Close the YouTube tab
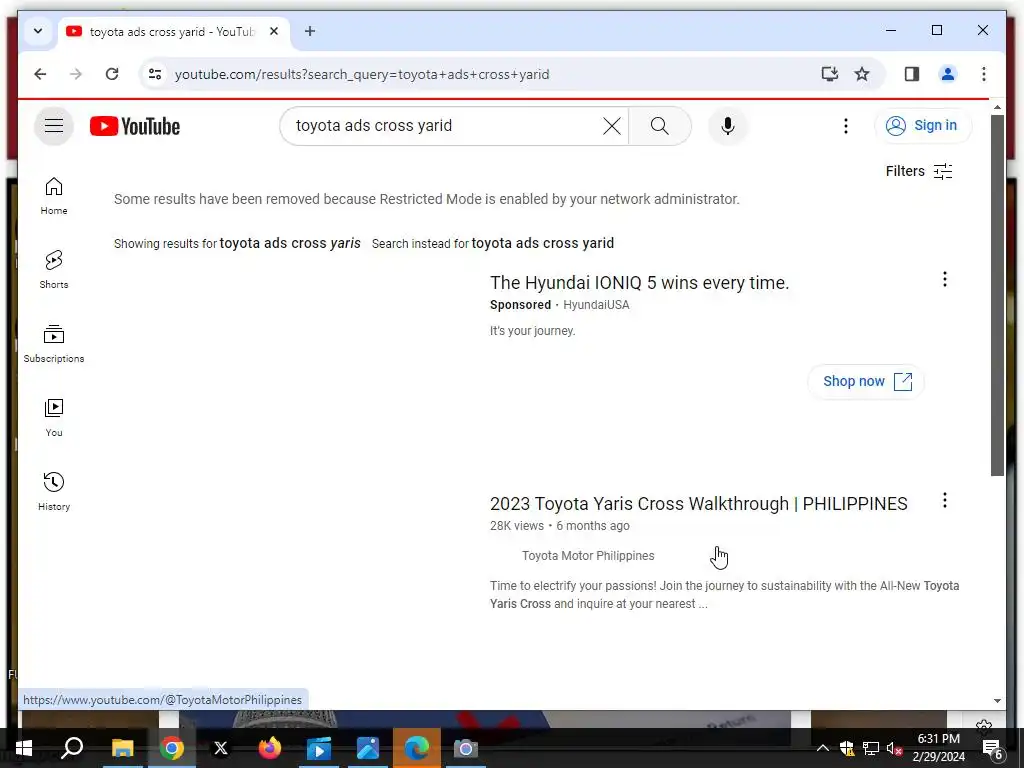Screen dimensions: 1024x768 [x=274, y=31]
